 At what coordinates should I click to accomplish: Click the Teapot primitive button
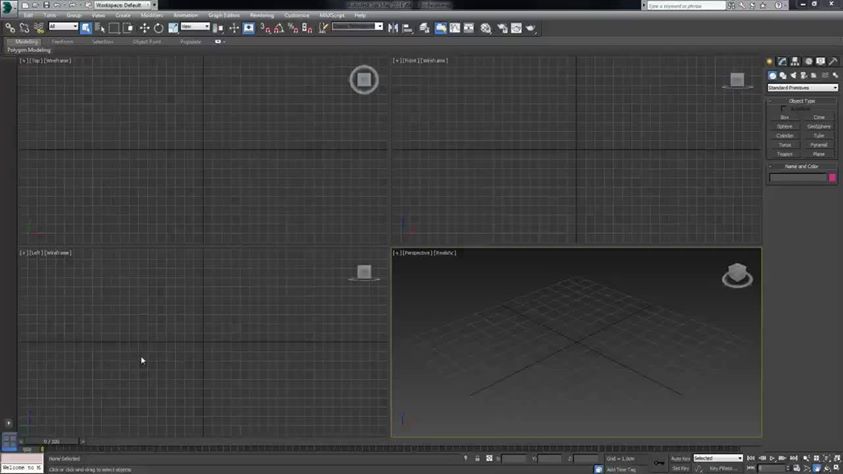click(x=784, y=154)
